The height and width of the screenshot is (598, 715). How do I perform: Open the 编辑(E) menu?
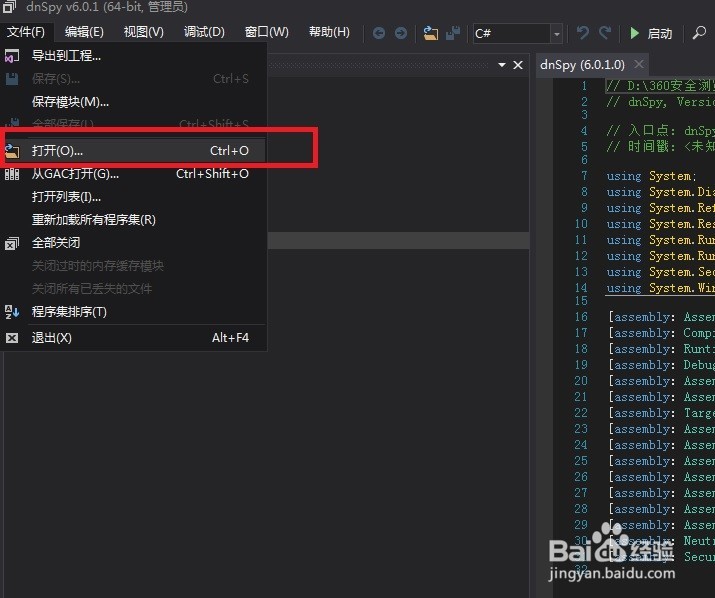pyautogui.click(x=84, y=32)
